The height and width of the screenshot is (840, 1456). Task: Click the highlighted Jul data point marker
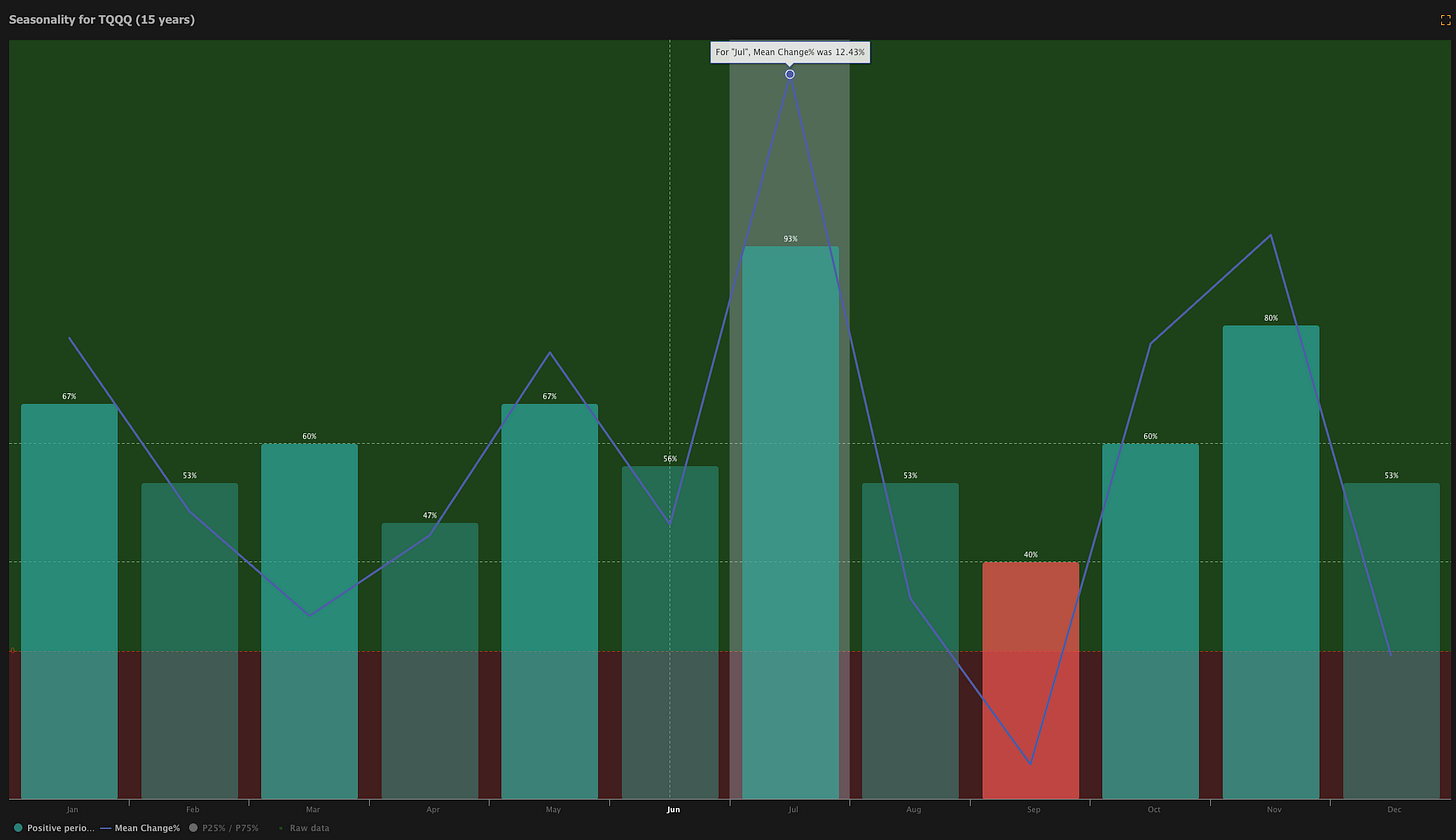(790, 74)
